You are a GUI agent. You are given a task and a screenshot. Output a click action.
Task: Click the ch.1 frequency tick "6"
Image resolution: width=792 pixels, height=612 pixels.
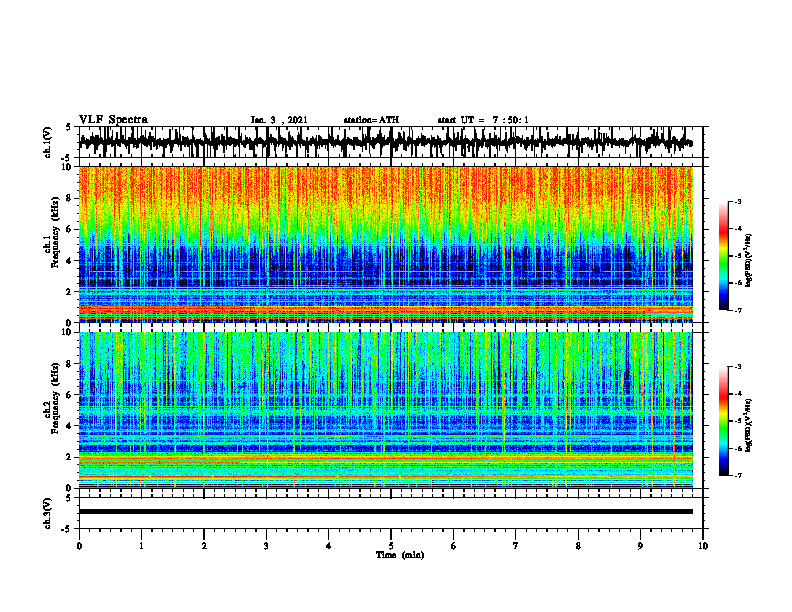[x=69, y=229]
